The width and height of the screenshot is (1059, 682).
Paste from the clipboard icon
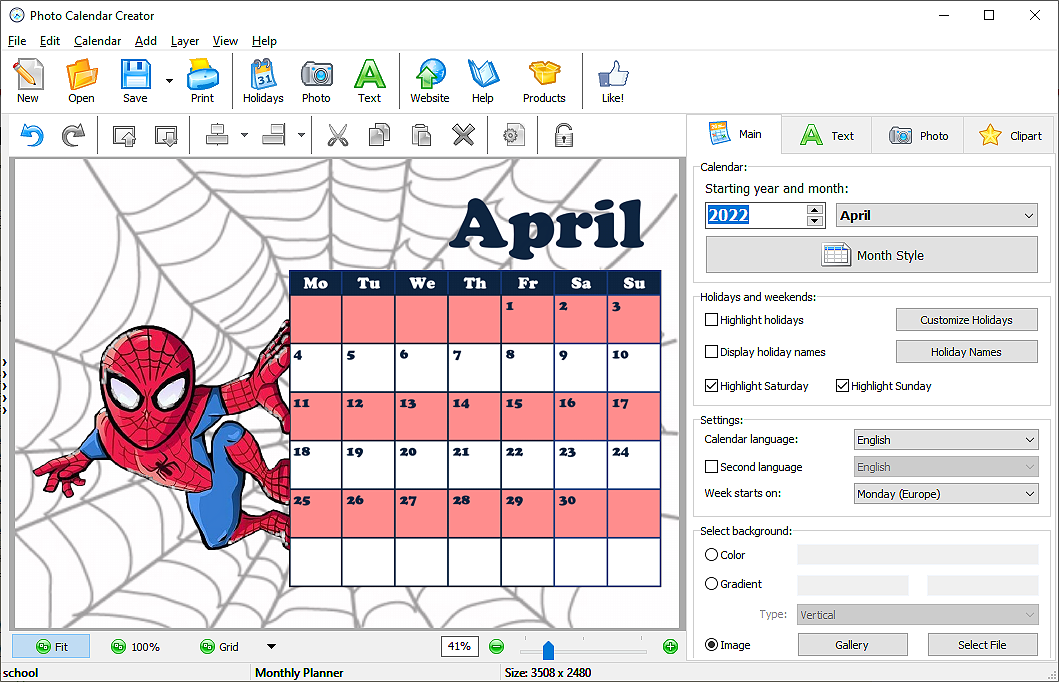[x=421, y=135]
